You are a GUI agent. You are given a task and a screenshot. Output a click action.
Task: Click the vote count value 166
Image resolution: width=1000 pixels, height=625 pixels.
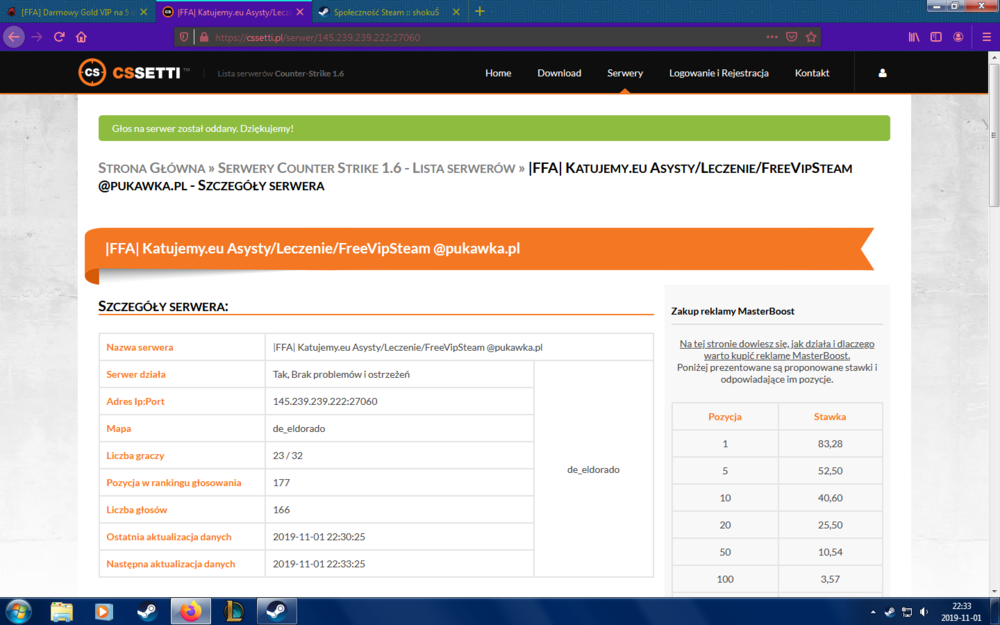click(x=281, y=510)
